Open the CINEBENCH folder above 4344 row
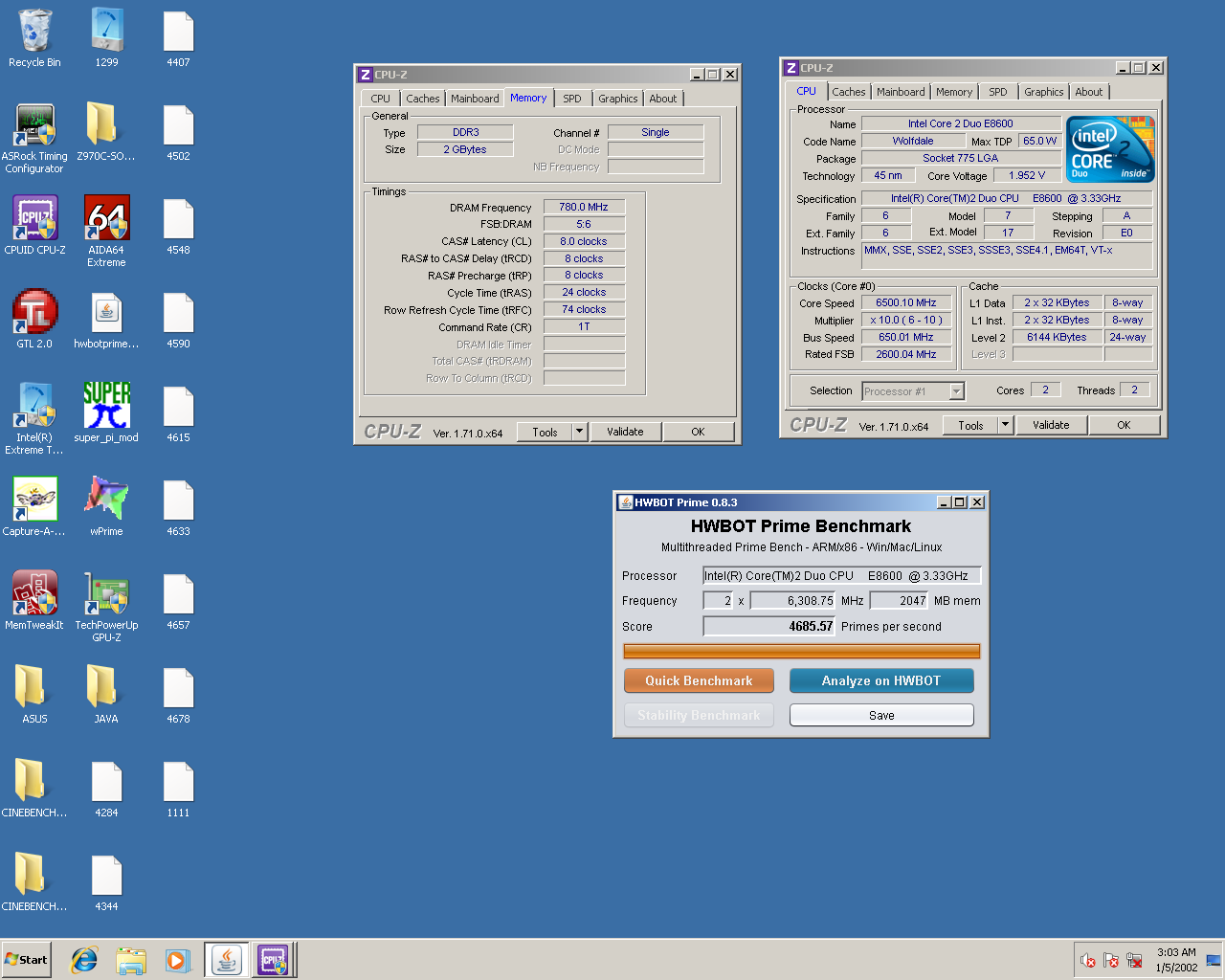The height and width of the screenshot is (980, 1225). tap(34, 789)
